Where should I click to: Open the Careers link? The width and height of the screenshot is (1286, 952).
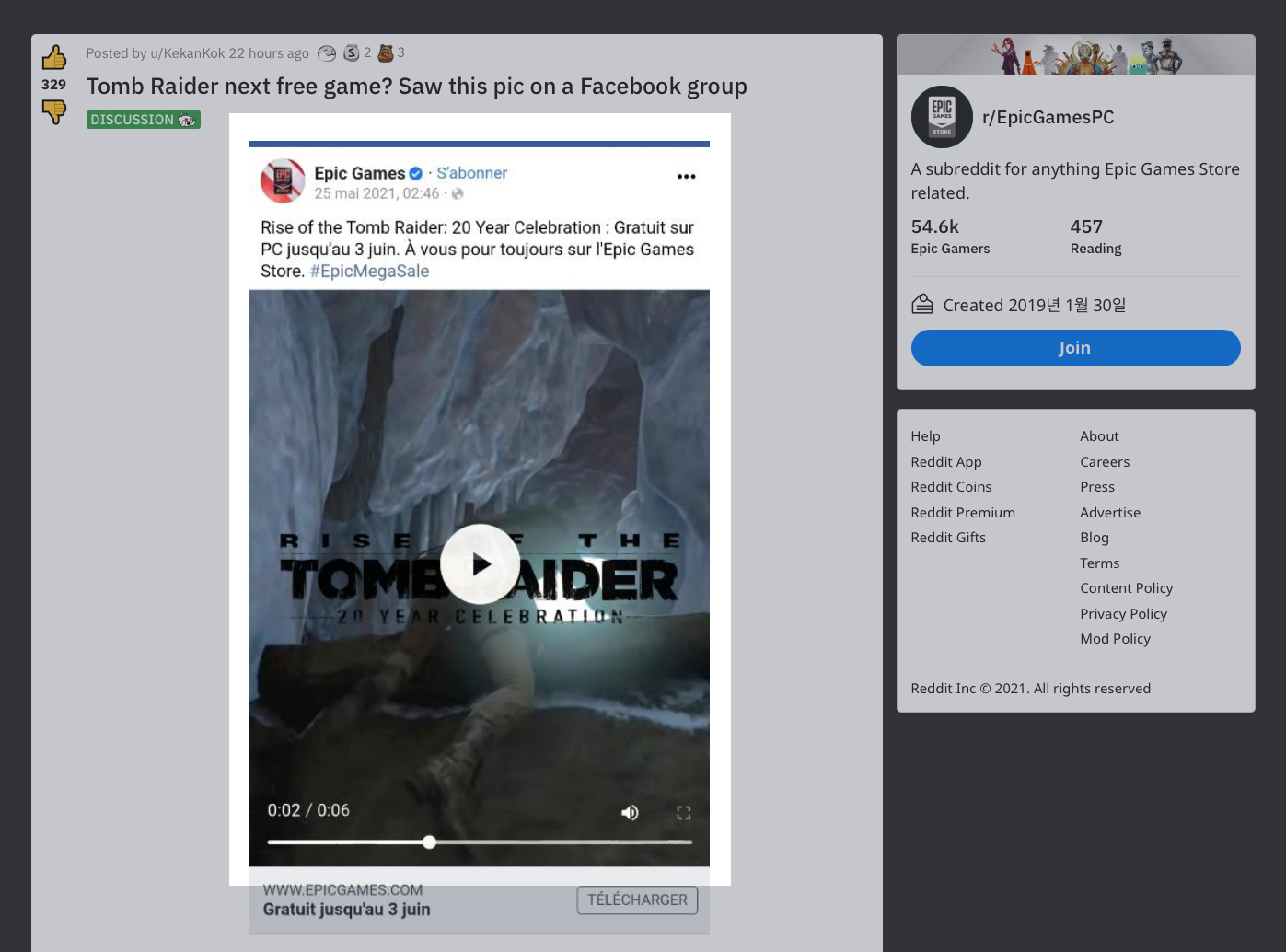click(x=1105, y=462)
